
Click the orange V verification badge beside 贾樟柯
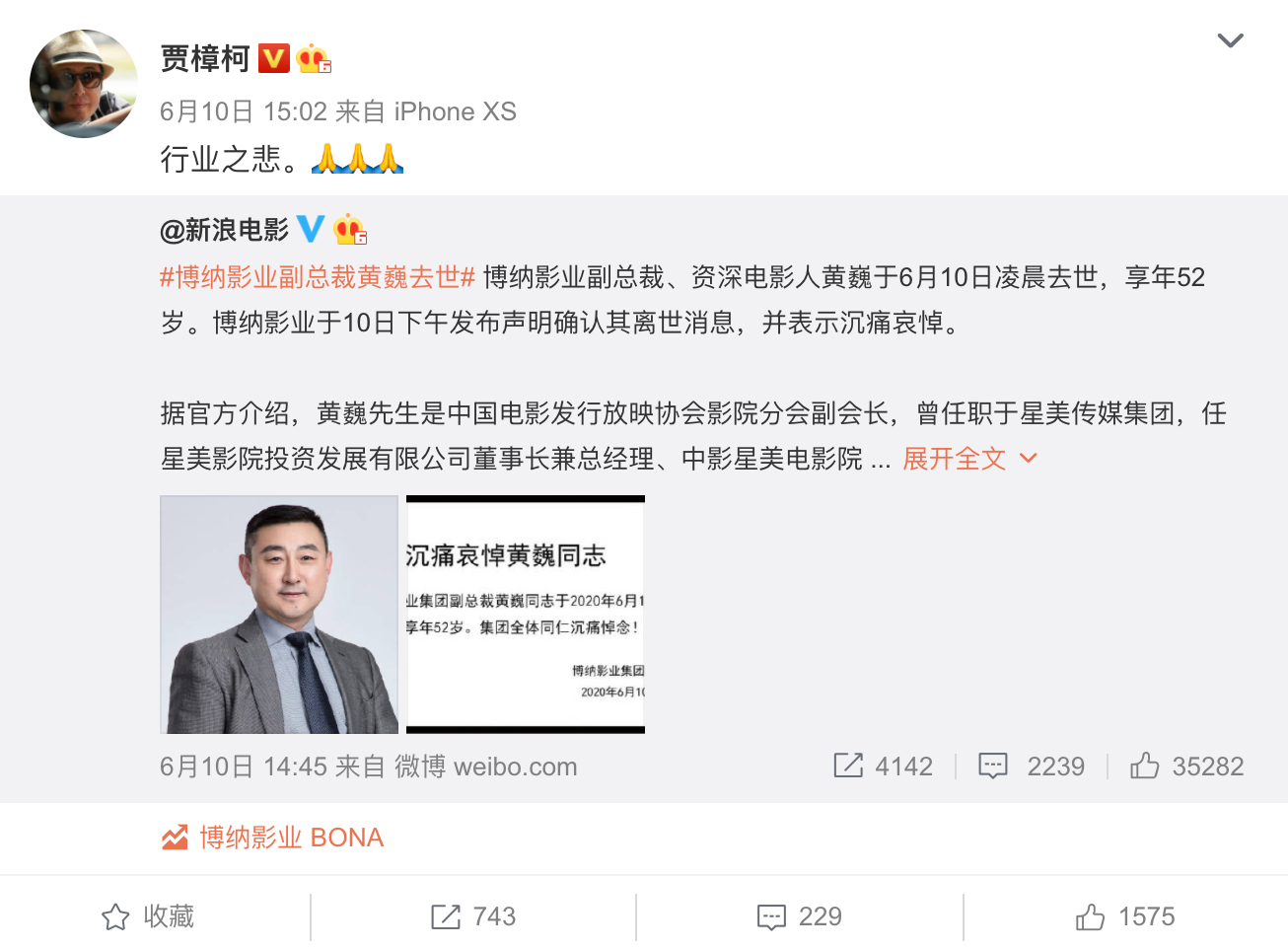click(x=274, y=59)
